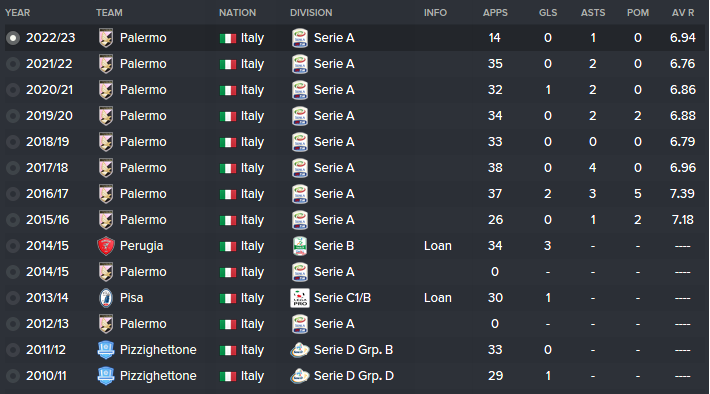Select the 2010/11 season radio button
This screenshot has width=710, height=394.
(x=13, y=376)
